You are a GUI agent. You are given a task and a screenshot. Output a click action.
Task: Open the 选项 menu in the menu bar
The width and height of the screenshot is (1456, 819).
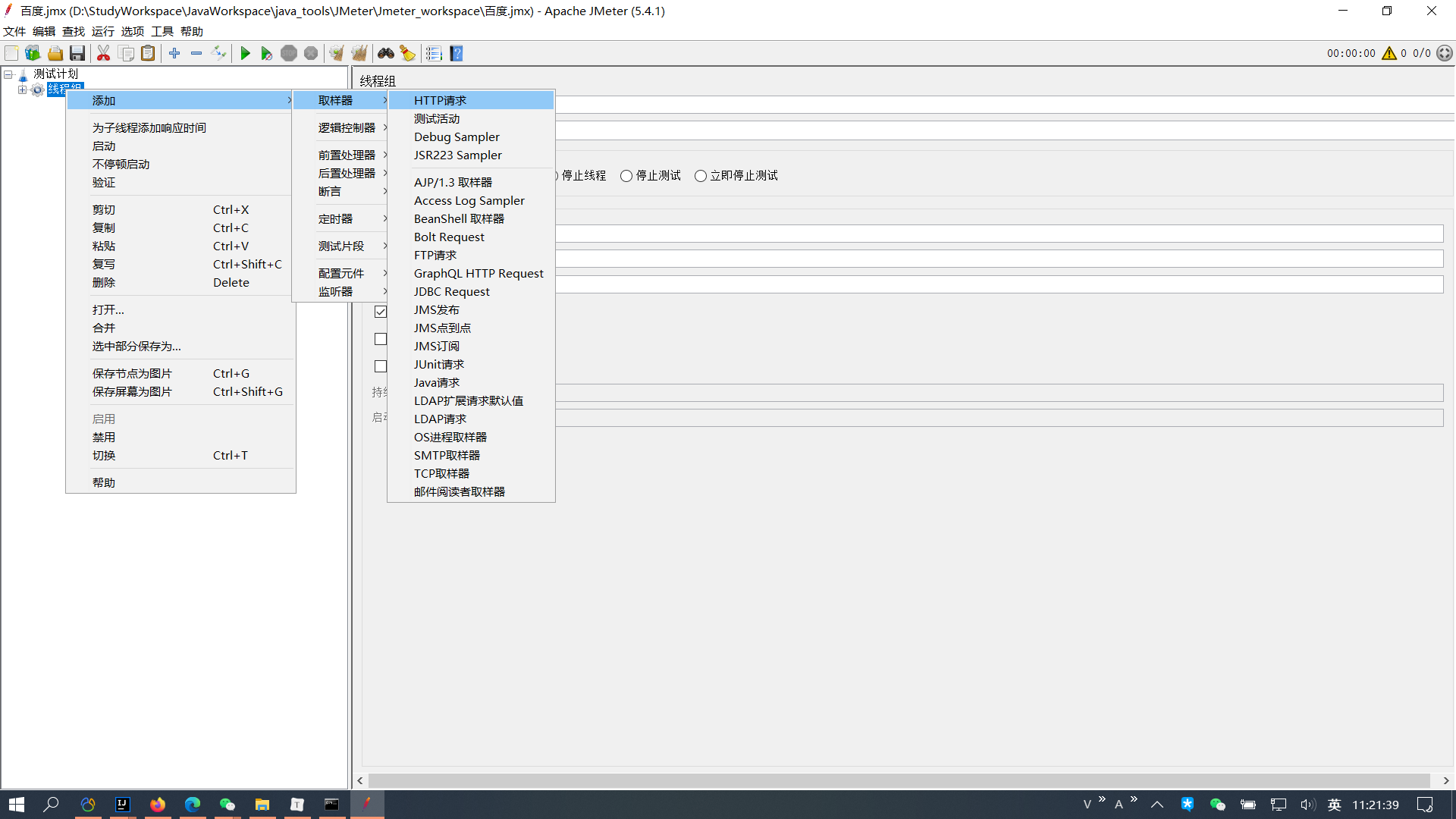coord(133,31)
